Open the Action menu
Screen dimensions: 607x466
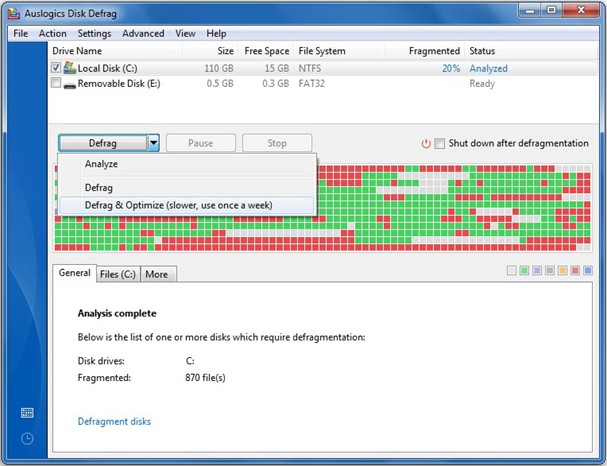[53, 34]
